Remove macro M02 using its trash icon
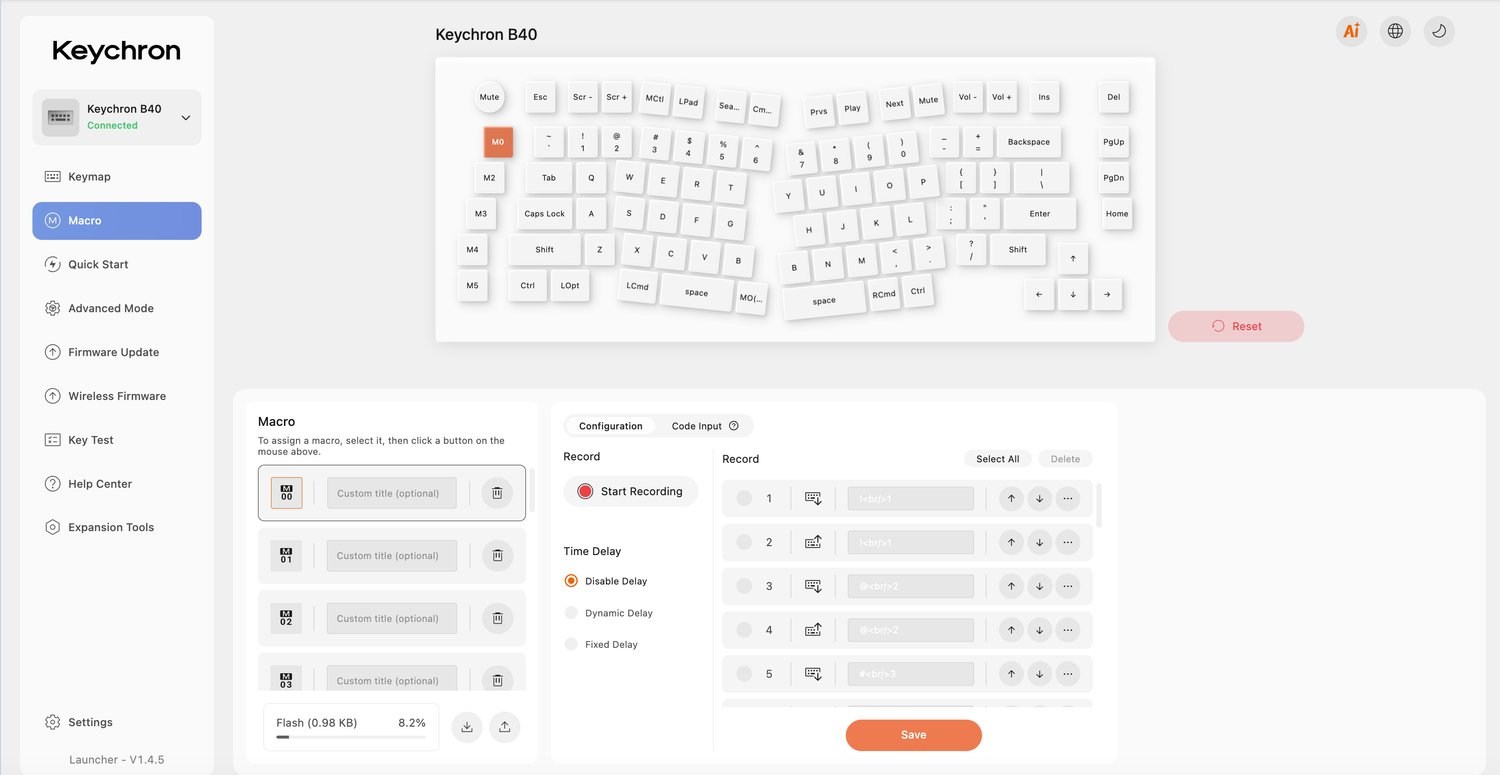Screen dimensions: 1500x775 point(497,619)
